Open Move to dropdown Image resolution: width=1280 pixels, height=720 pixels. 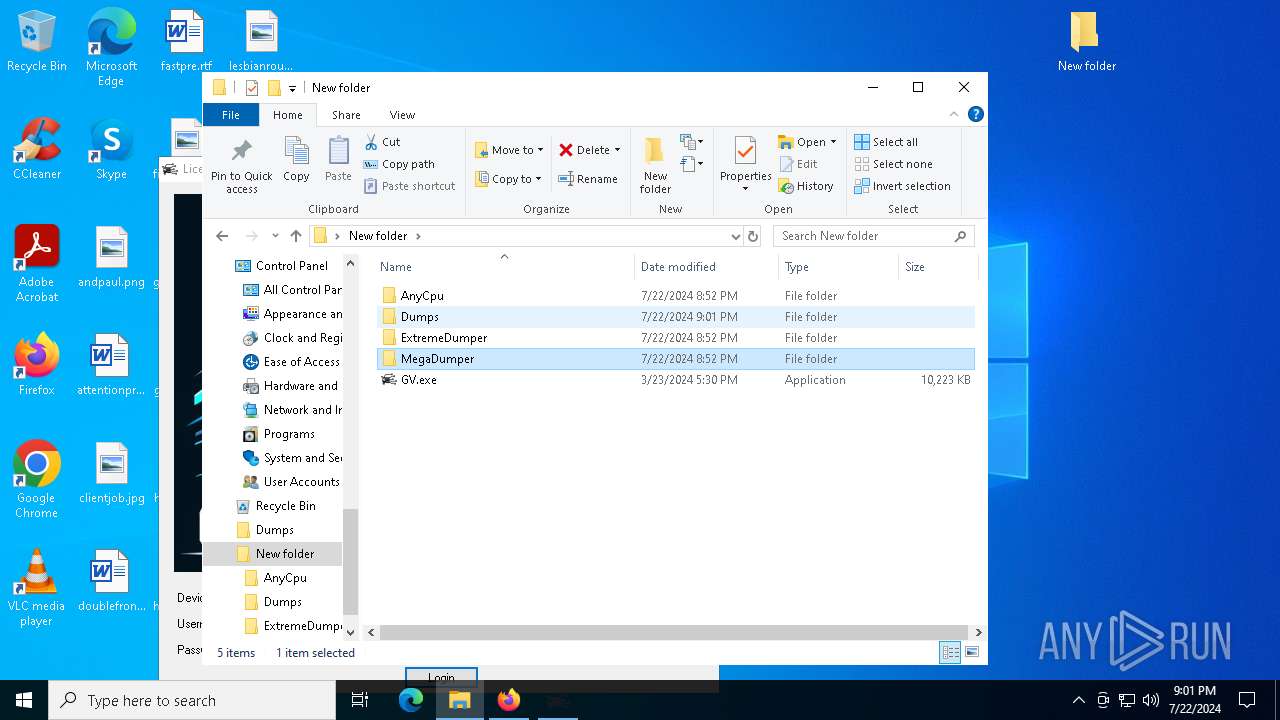509,150
